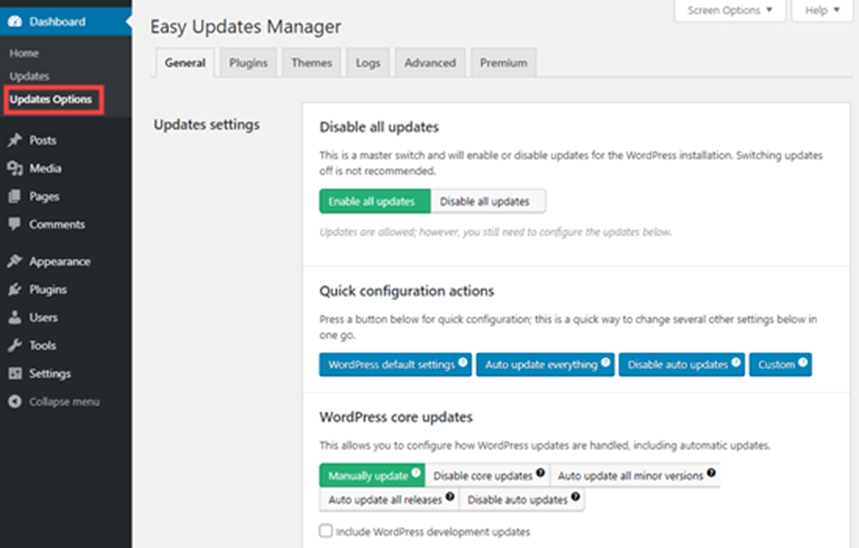Open Updates Options submenu link
Viewport: 859px width, 548px height.
click(51, 99)
